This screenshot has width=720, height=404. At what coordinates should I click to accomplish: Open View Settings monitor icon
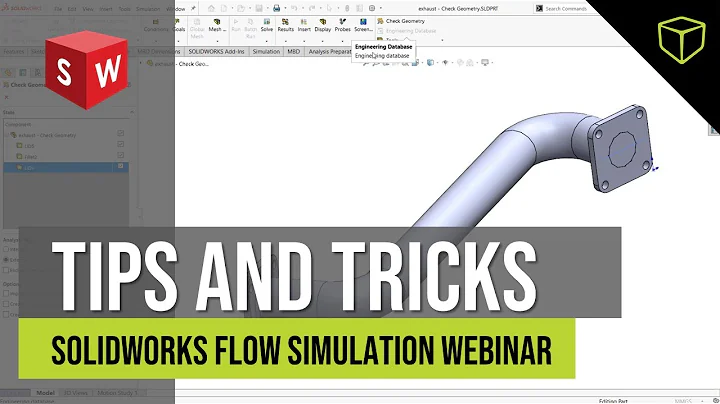[x=485, y=62]
